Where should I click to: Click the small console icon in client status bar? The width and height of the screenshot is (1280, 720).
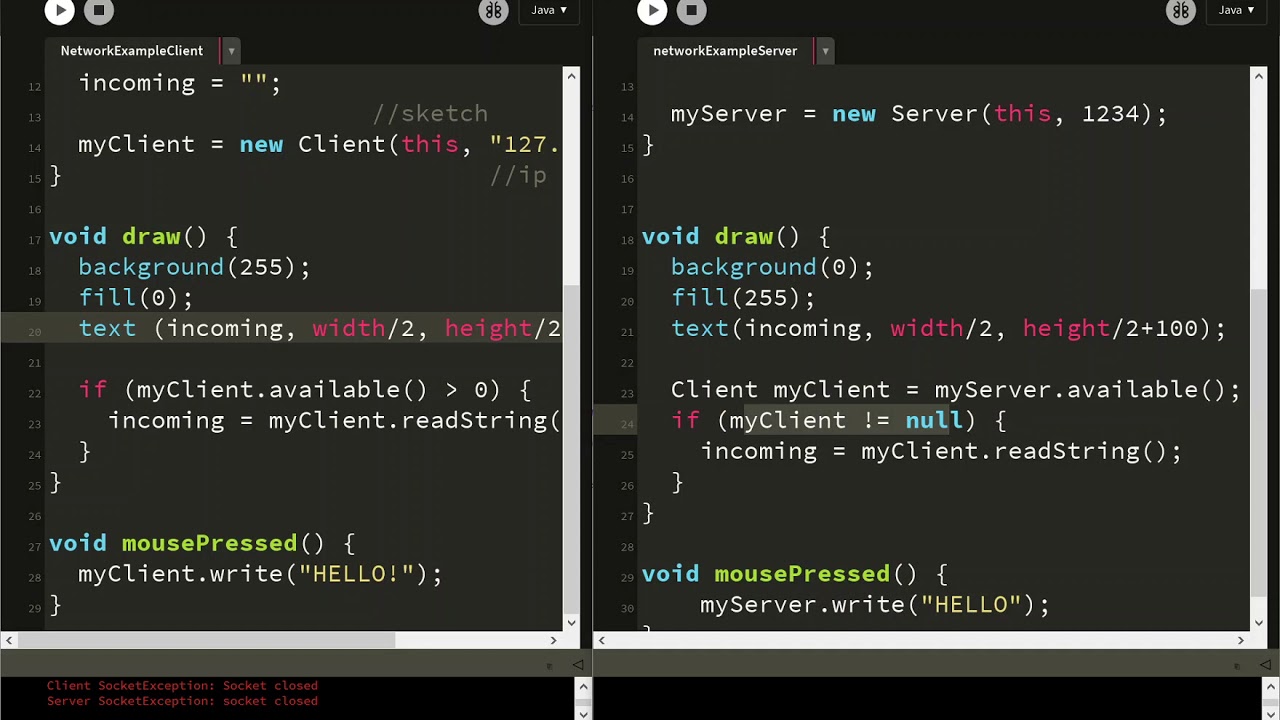550,666
